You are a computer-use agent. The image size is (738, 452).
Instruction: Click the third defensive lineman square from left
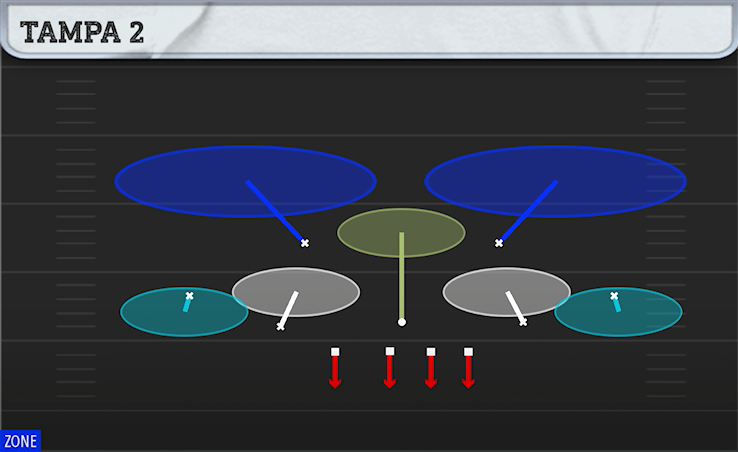click(431, 352)
